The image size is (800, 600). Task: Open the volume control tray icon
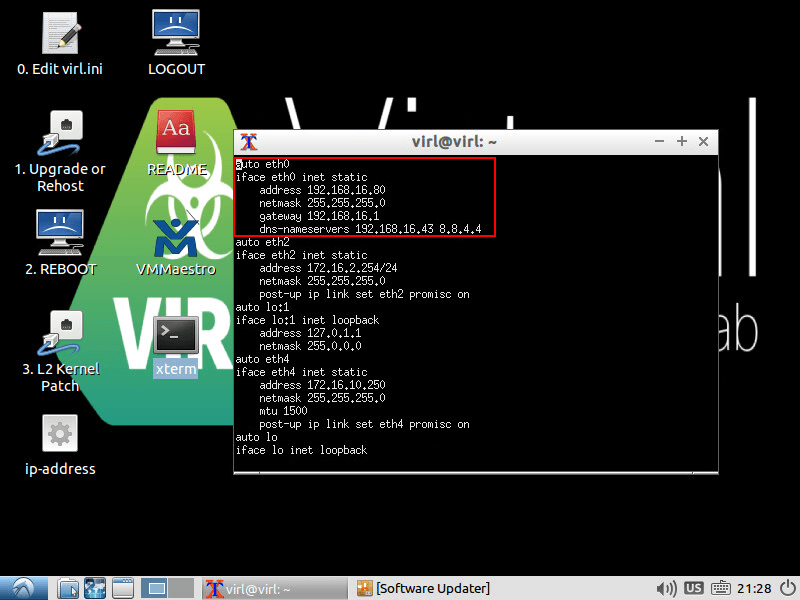[666, 589]
